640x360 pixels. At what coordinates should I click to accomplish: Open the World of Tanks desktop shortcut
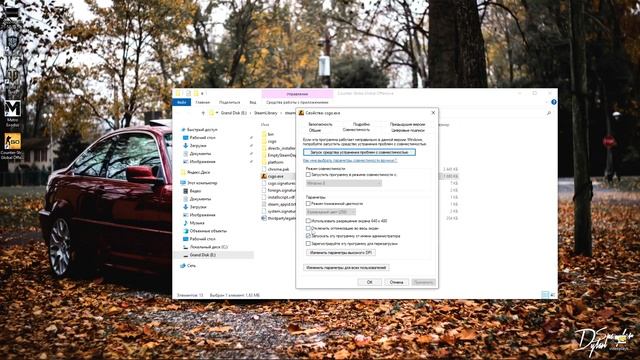click(x=13, y=81)
